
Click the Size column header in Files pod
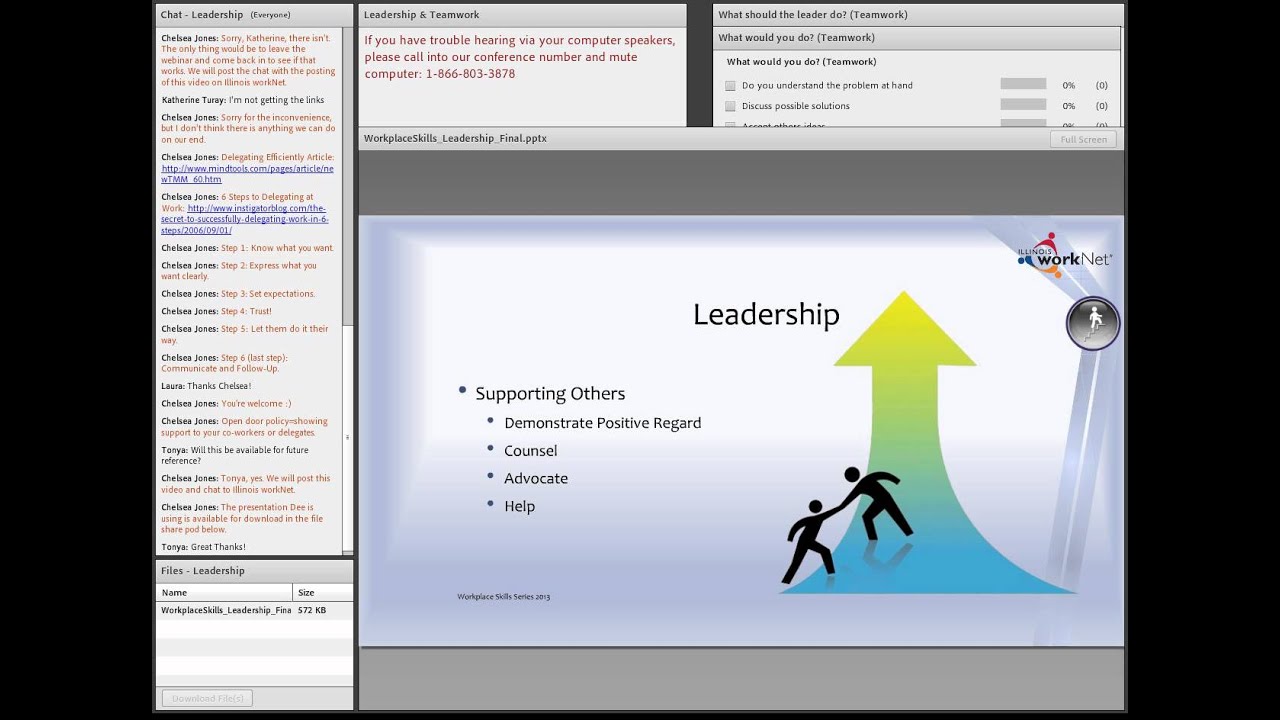[323, 593]
